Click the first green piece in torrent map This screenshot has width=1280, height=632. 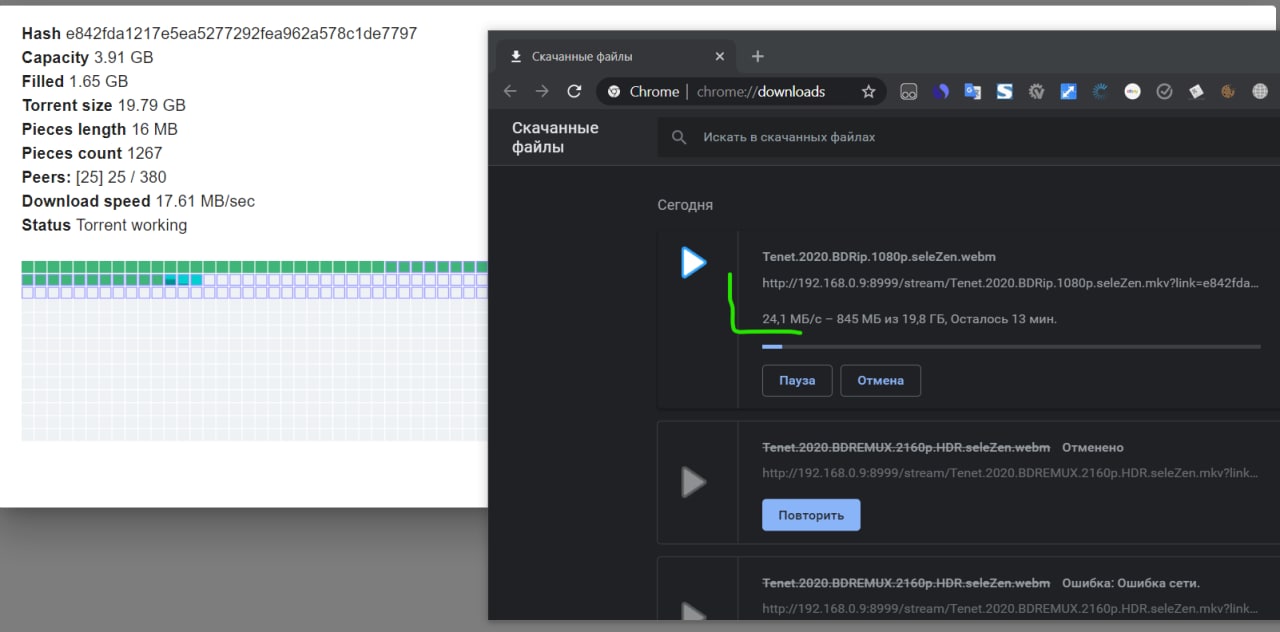pos(28,267)
